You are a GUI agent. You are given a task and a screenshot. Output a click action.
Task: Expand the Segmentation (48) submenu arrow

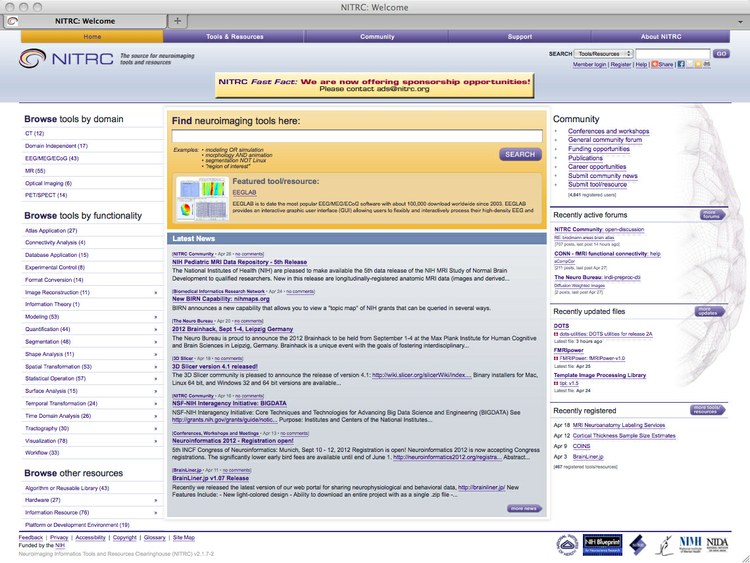click(x=155, y=342)
